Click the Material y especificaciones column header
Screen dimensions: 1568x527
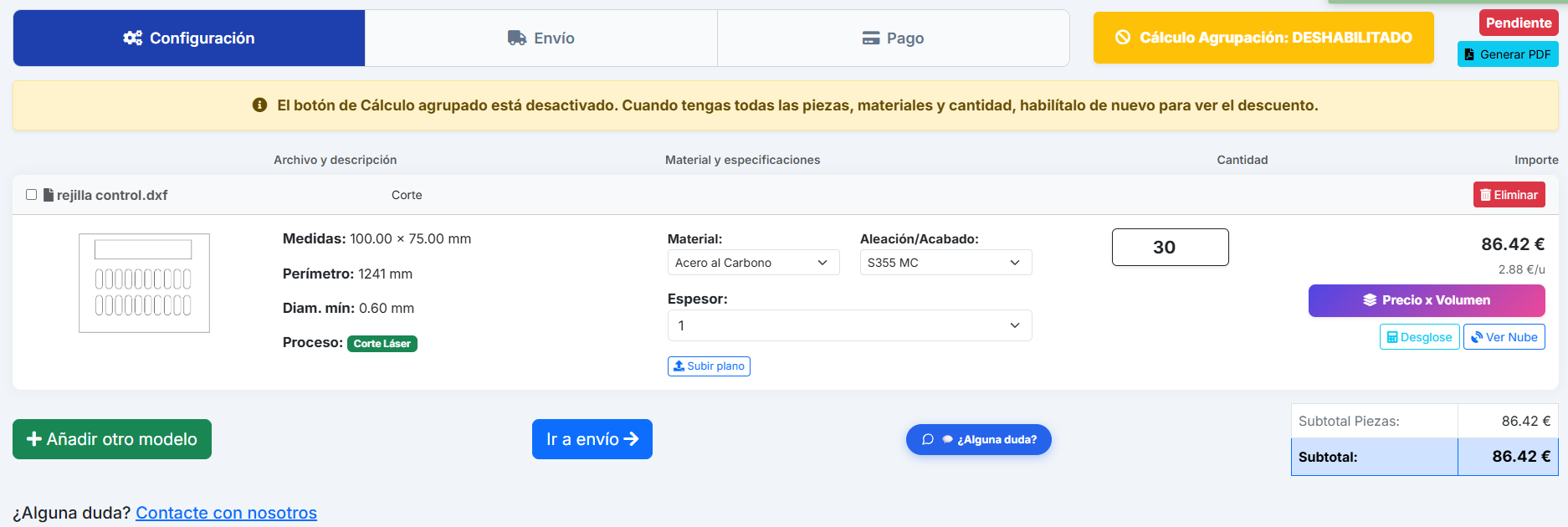[742, 160]
